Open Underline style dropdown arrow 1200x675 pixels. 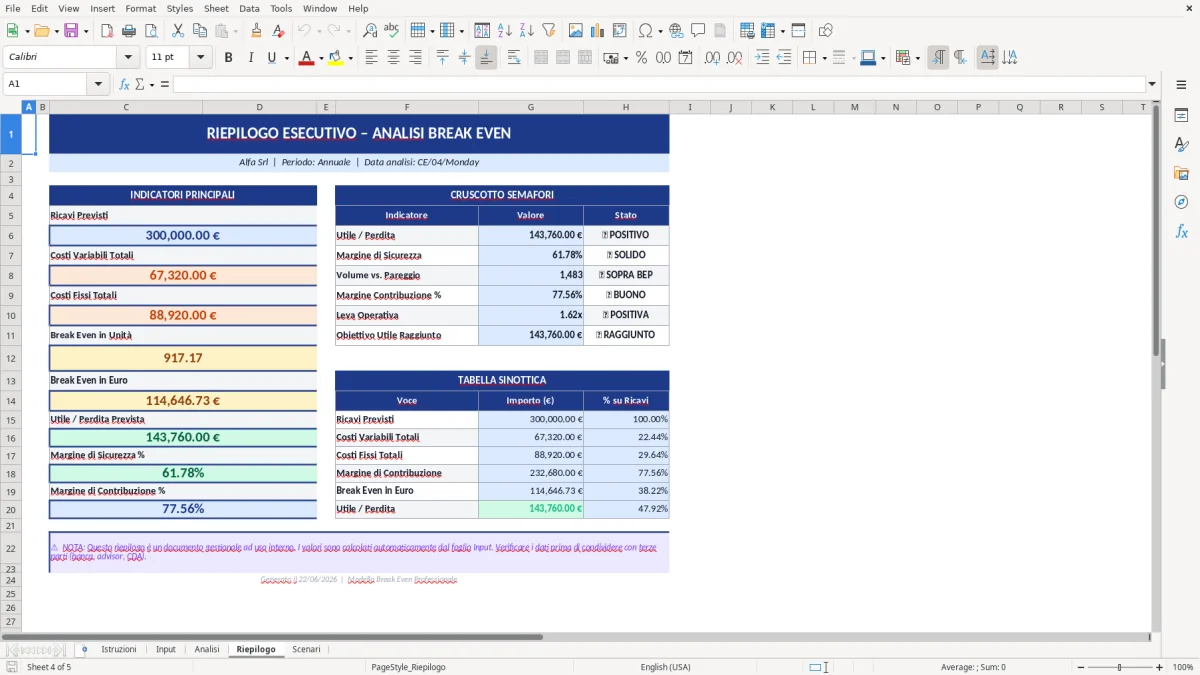point(285,58)
